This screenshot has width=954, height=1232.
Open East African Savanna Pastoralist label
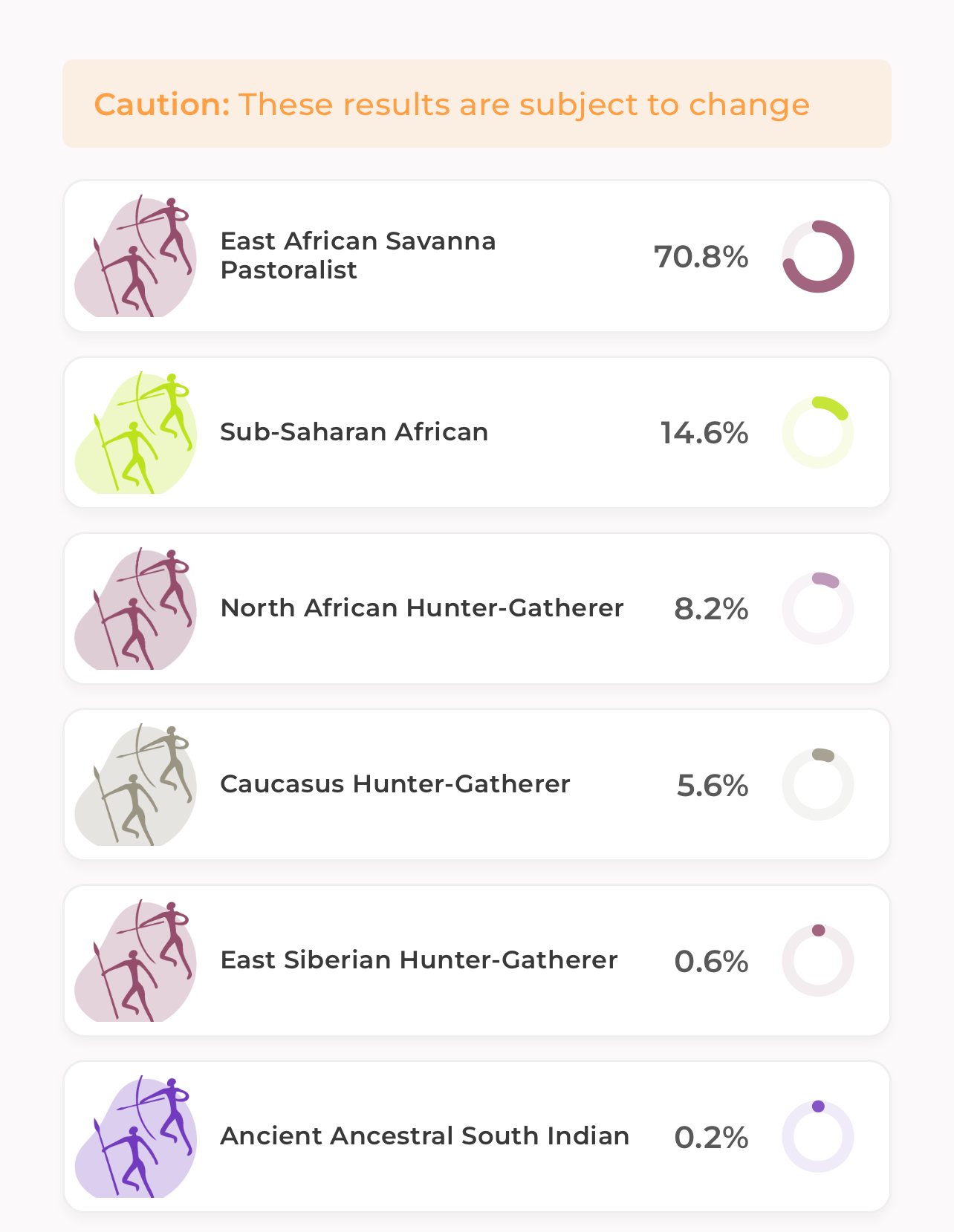(x=358, y=255)
